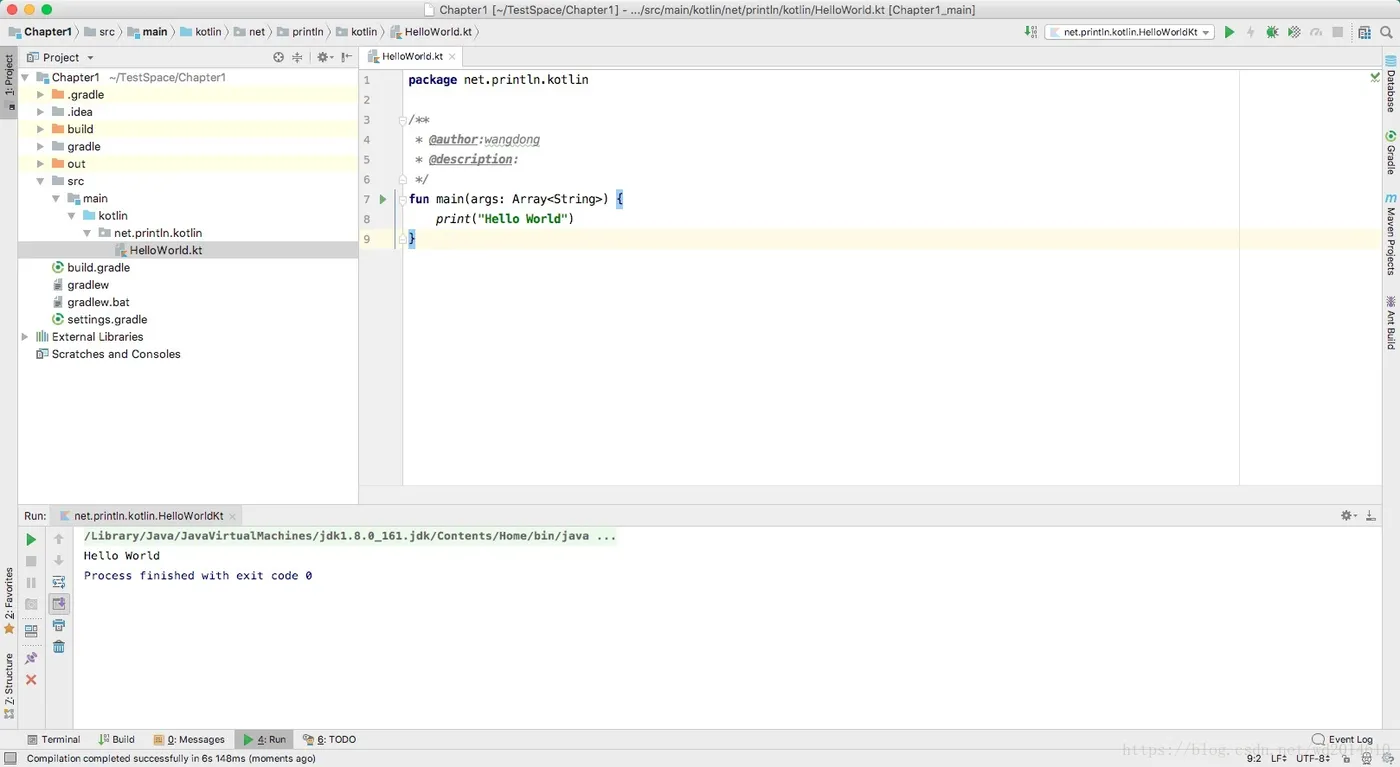Open the 0: Messages tool window
The image size is (1400, 767).
(x=190, y=740)
